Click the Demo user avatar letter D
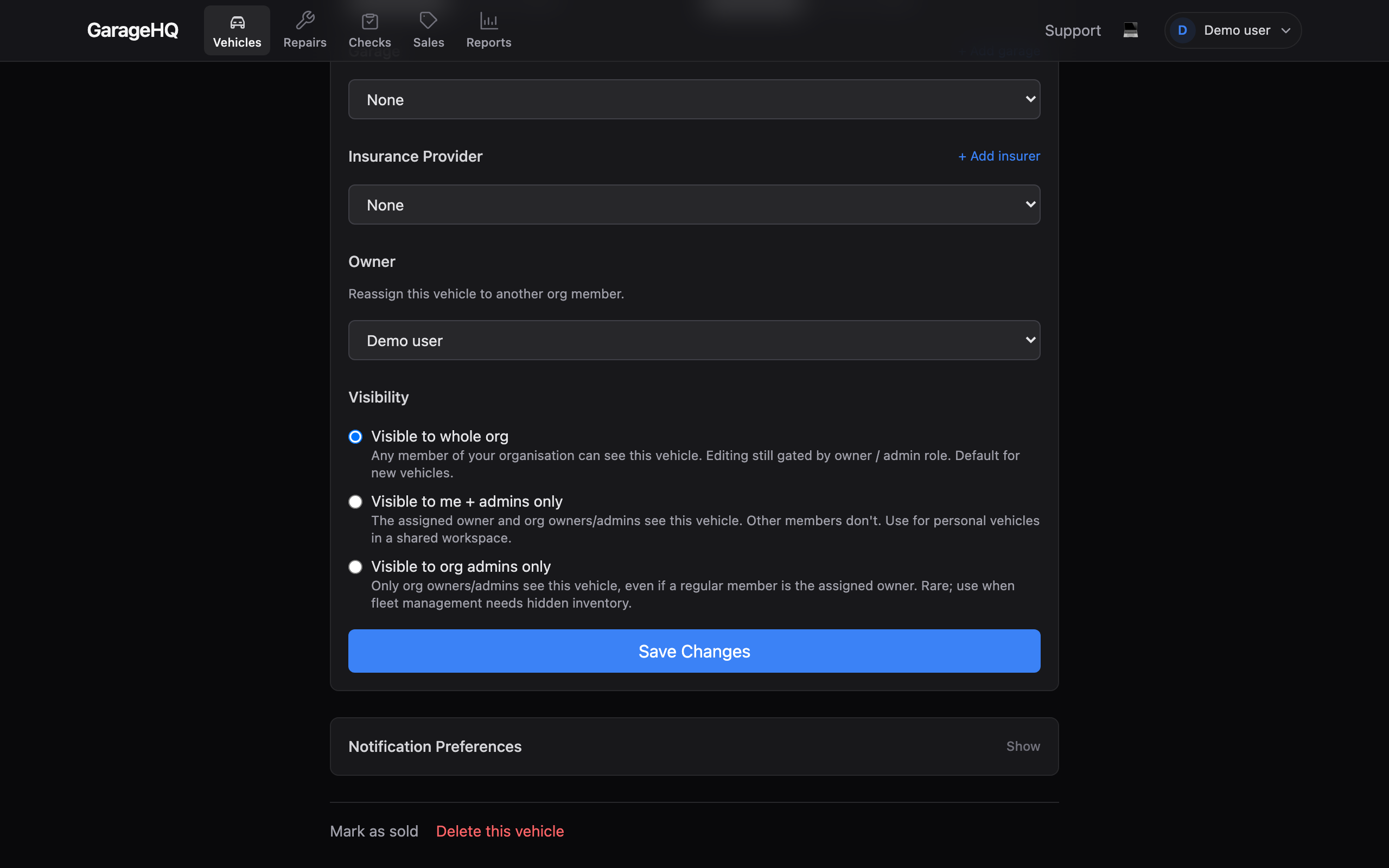 pyautogui.click(x=1182, y=30)
